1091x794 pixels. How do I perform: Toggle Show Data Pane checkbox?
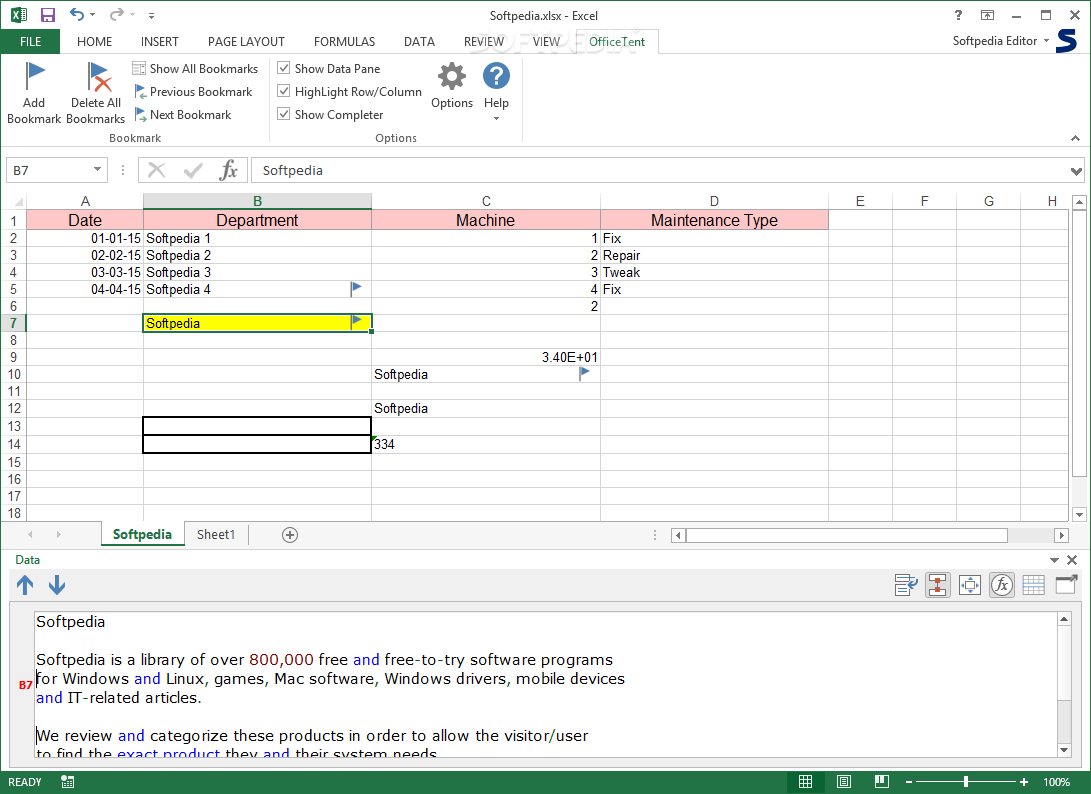tap(284, 68)
